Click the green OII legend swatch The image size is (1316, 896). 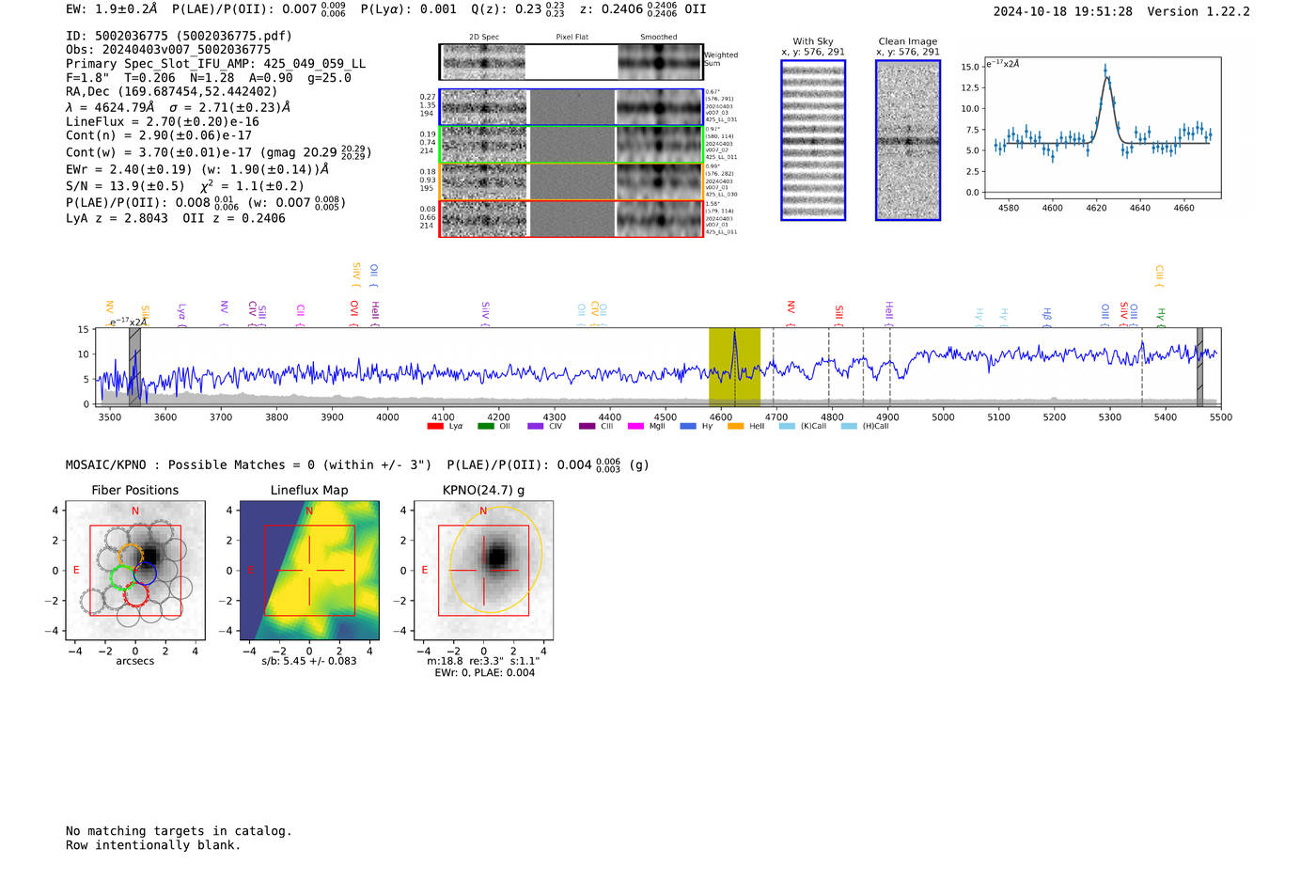[x=485, y=427]
